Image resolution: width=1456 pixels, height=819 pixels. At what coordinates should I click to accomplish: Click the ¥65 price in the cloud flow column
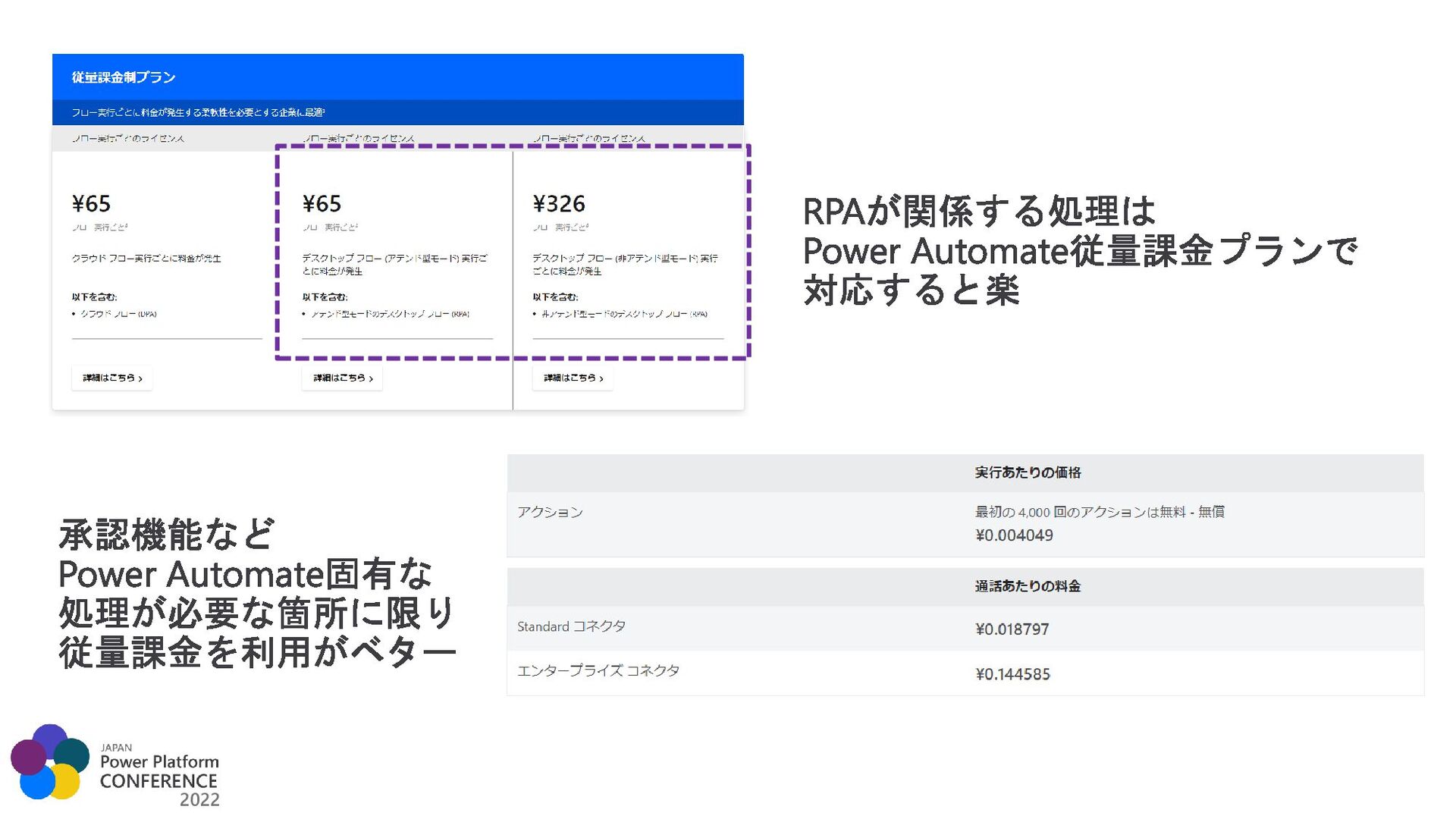[91, 204]
